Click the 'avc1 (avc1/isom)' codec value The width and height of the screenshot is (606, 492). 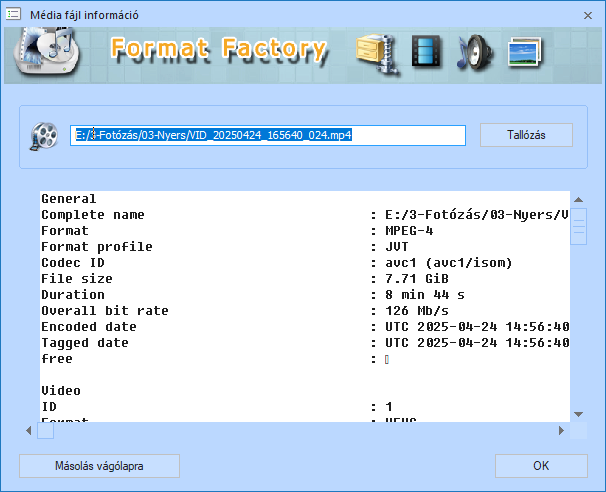(449, 263)
